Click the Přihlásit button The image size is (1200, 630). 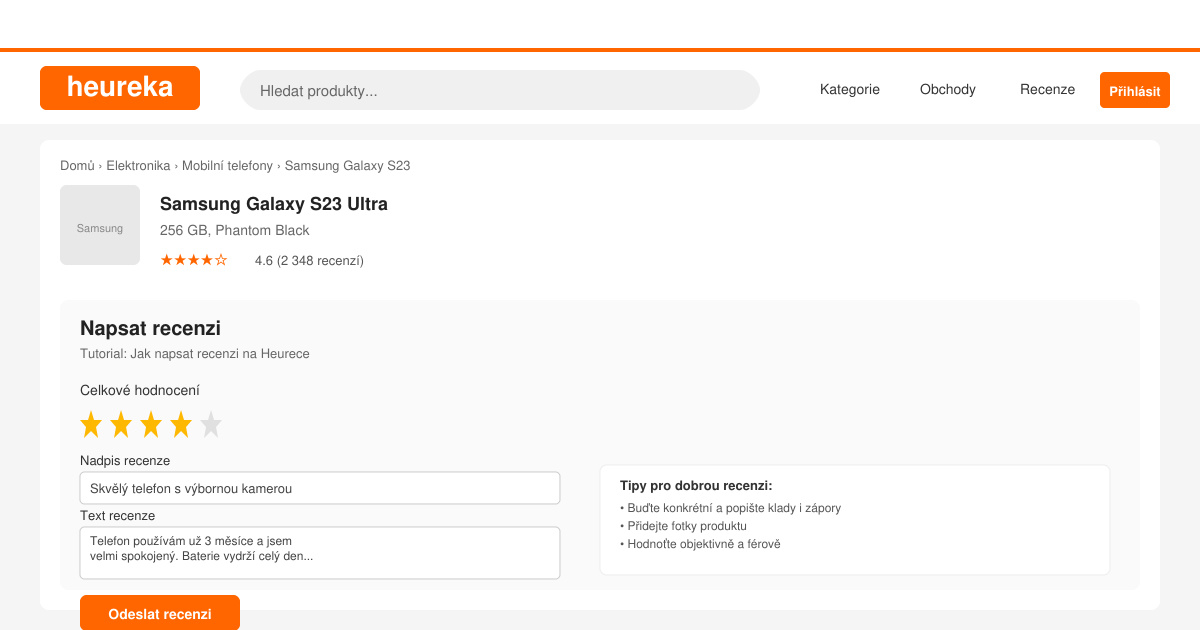coord(1135,90)
